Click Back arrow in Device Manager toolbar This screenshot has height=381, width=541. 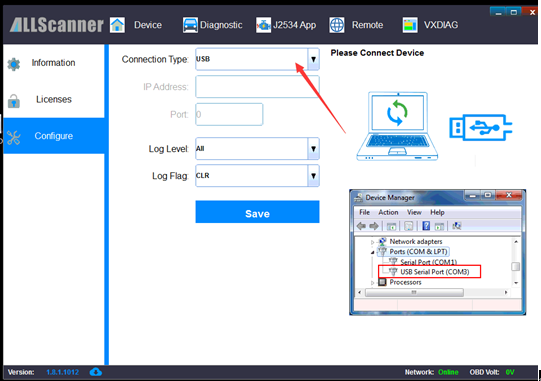(x=361, y=226)
